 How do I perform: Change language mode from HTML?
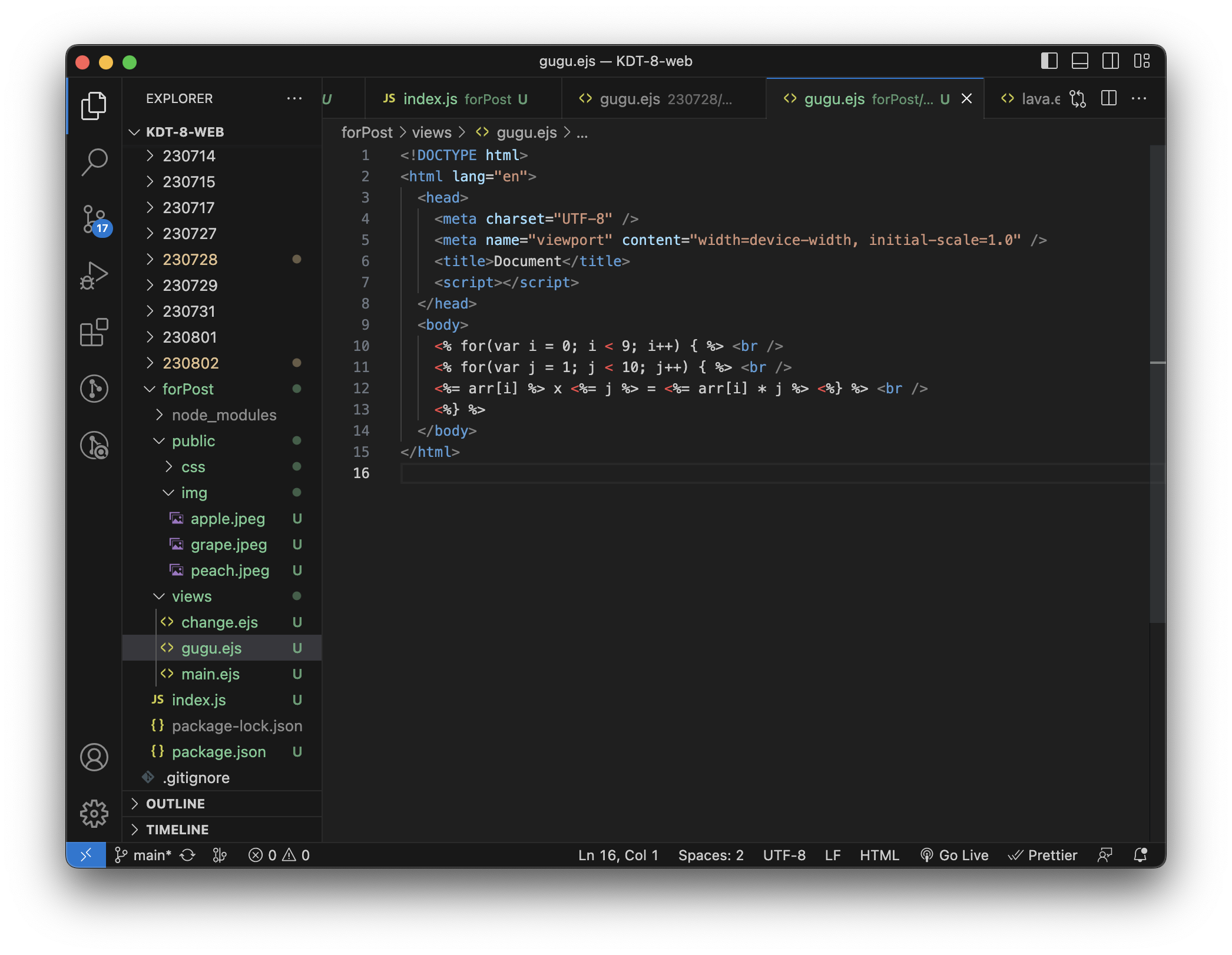[879, 855]
